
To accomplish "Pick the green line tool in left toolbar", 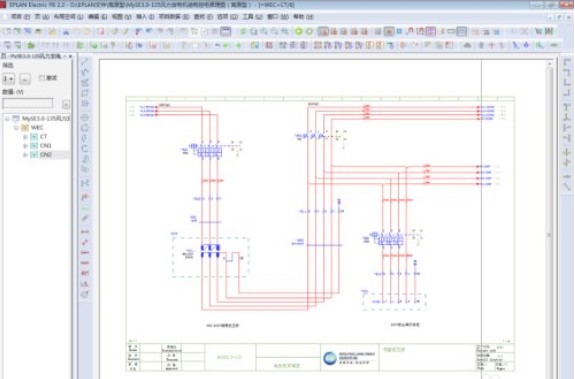I will point(85,208).
